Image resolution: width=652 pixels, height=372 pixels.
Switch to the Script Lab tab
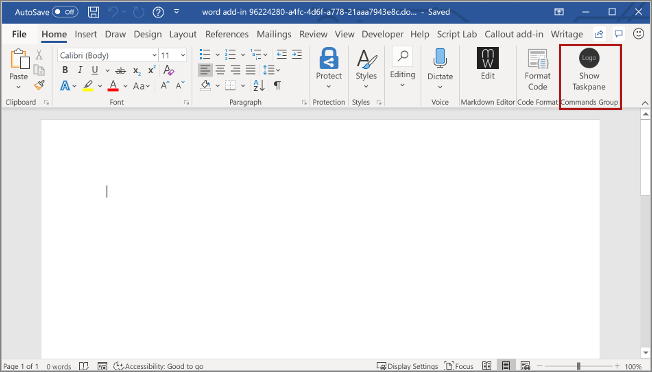(457, 34)
